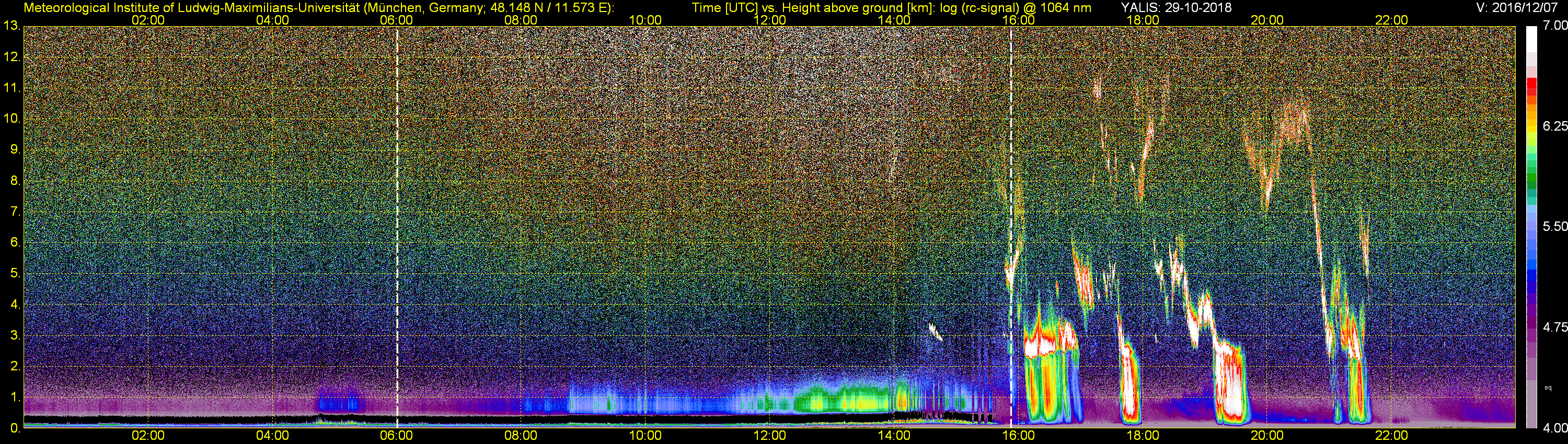The height and width of the screenshot is (444, 1568).
Task: Click the 10:00 label on the bottom time axis
Action: click(x=645, y=436)
